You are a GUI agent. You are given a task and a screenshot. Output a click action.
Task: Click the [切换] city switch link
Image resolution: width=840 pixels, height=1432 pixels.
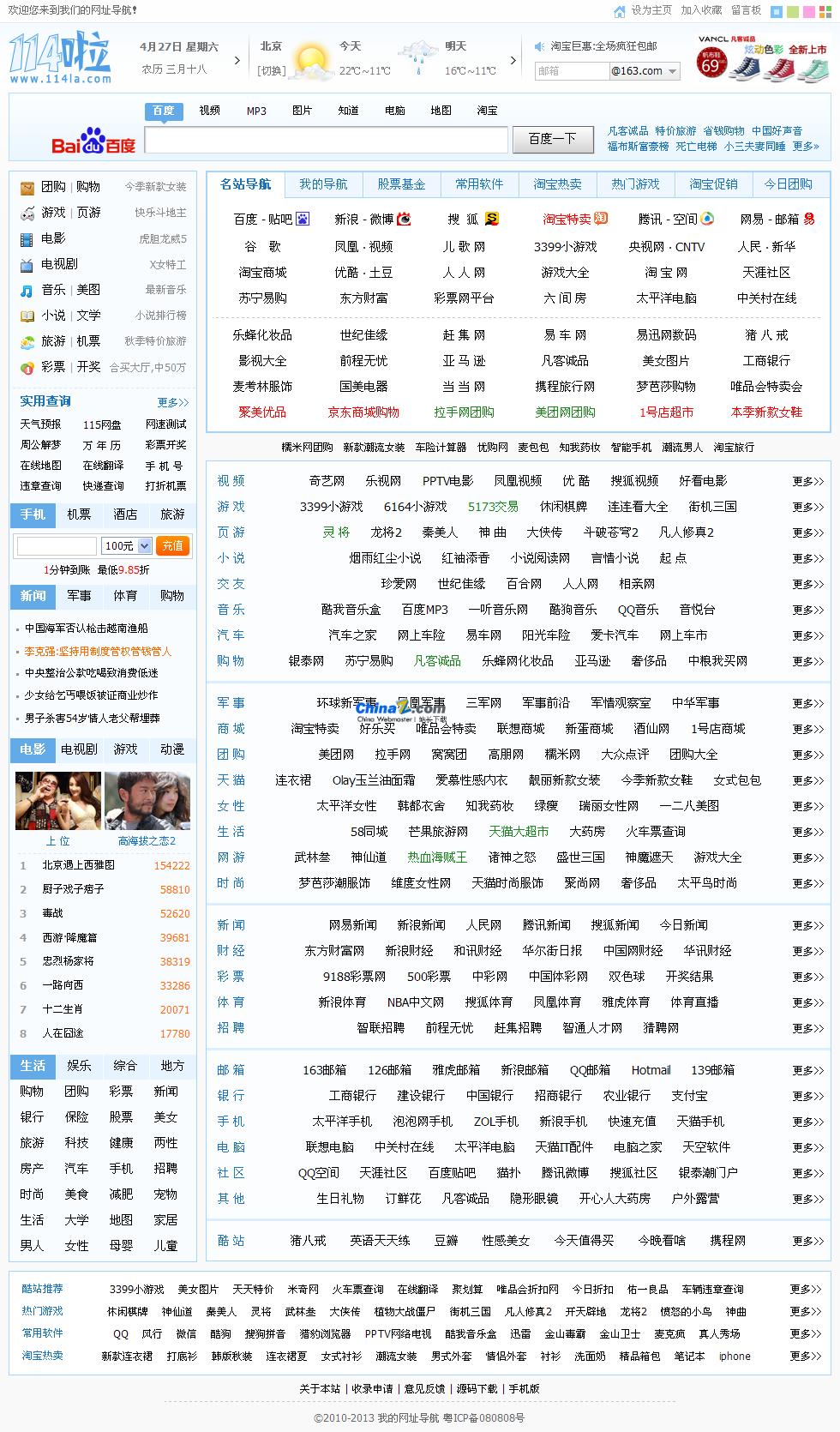pyautogui.click(x=272, y=71)
